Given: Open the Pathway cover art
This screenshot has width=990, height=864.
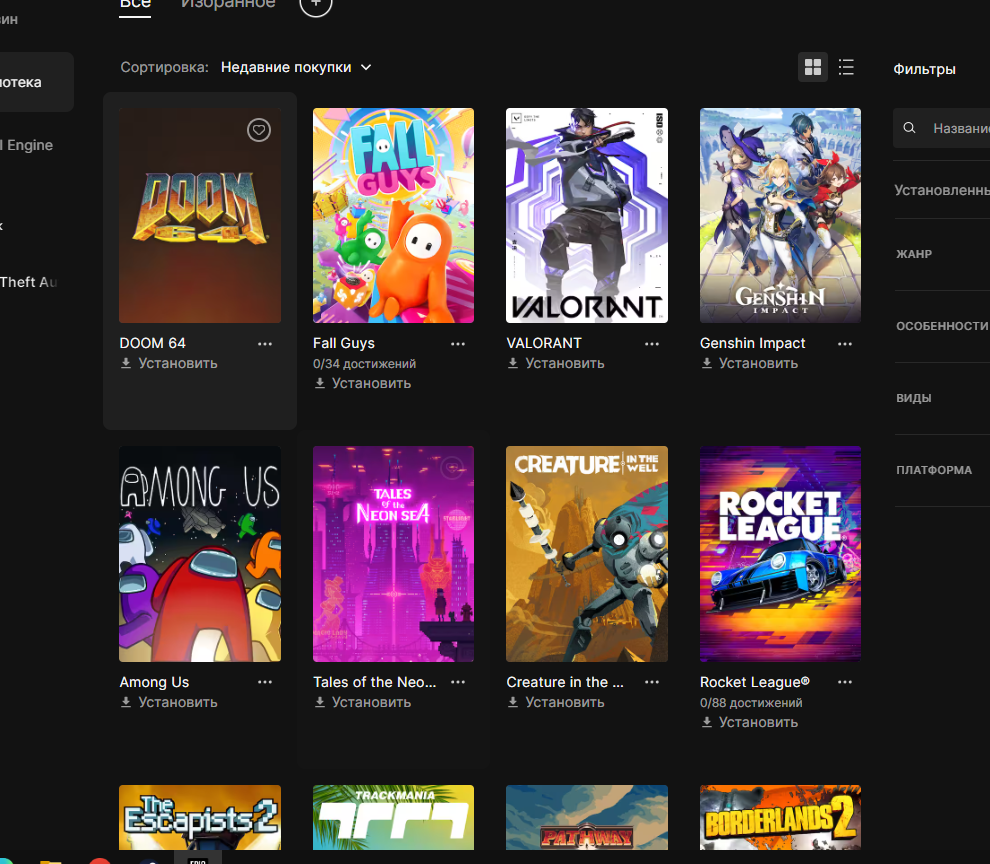Looking at the screenshot, I should coord(587,817).
